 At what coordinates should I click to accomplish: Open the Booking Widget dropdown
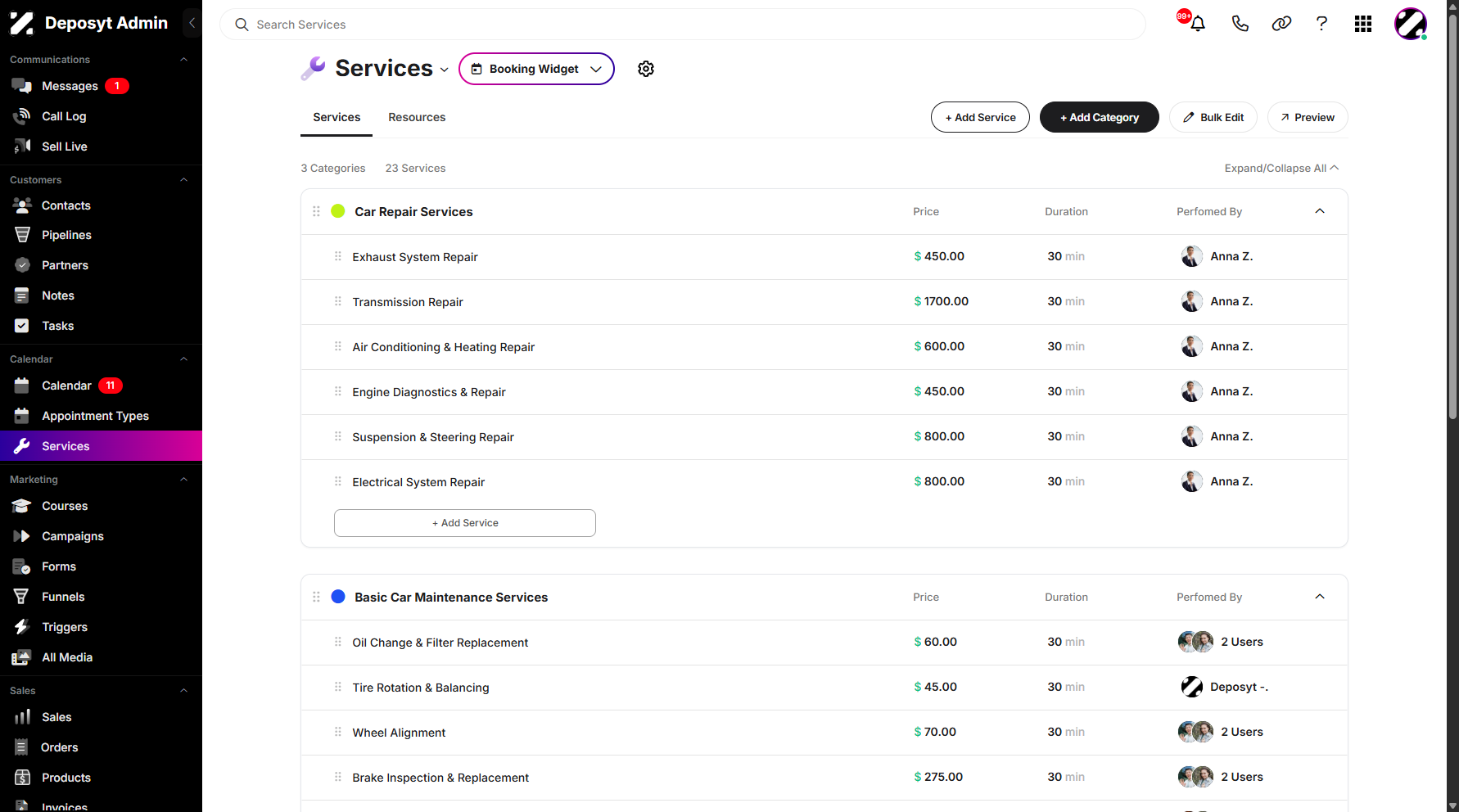click(536, 69)
